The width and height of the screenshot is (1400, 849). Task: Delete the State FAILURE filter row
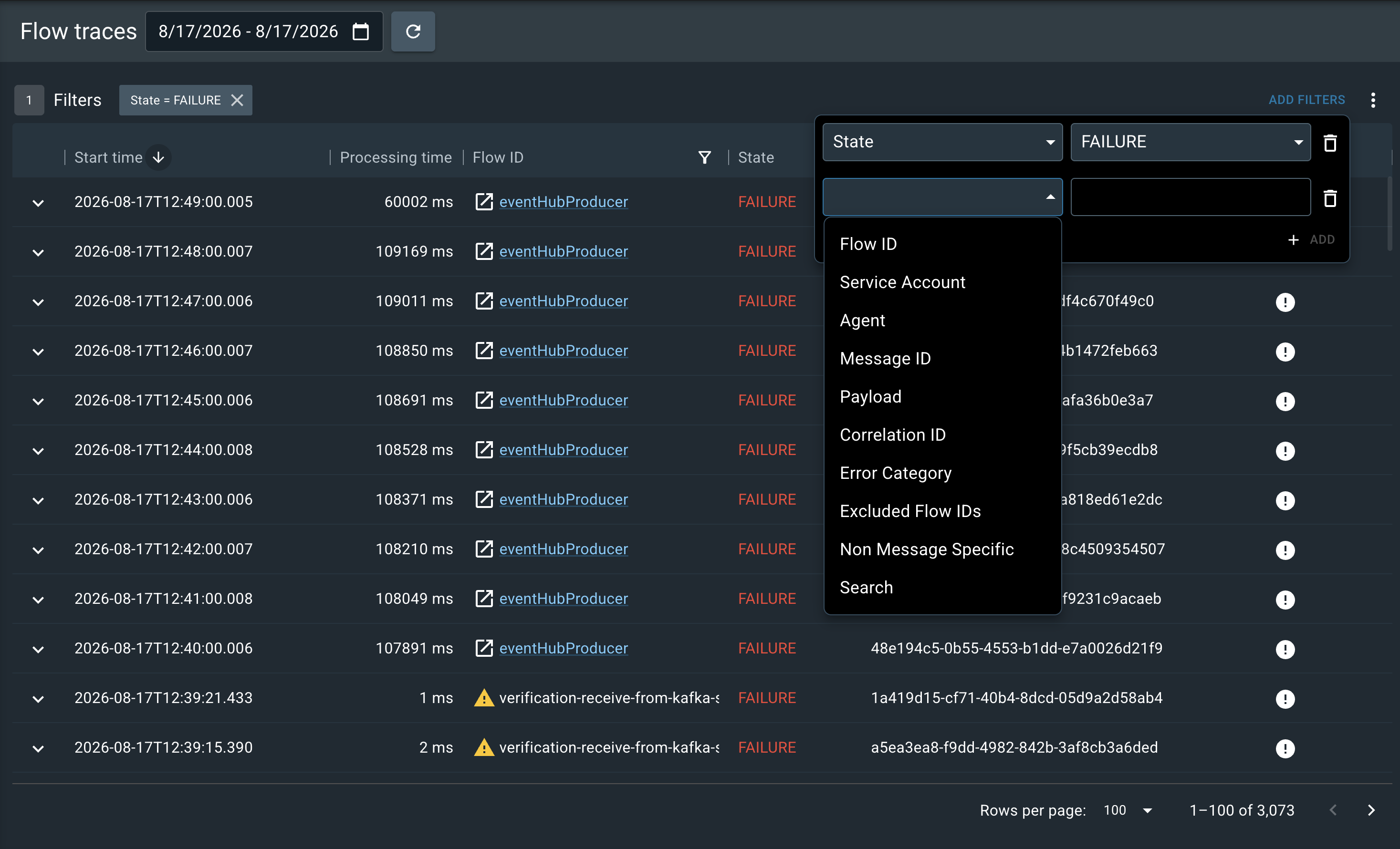1329,143
